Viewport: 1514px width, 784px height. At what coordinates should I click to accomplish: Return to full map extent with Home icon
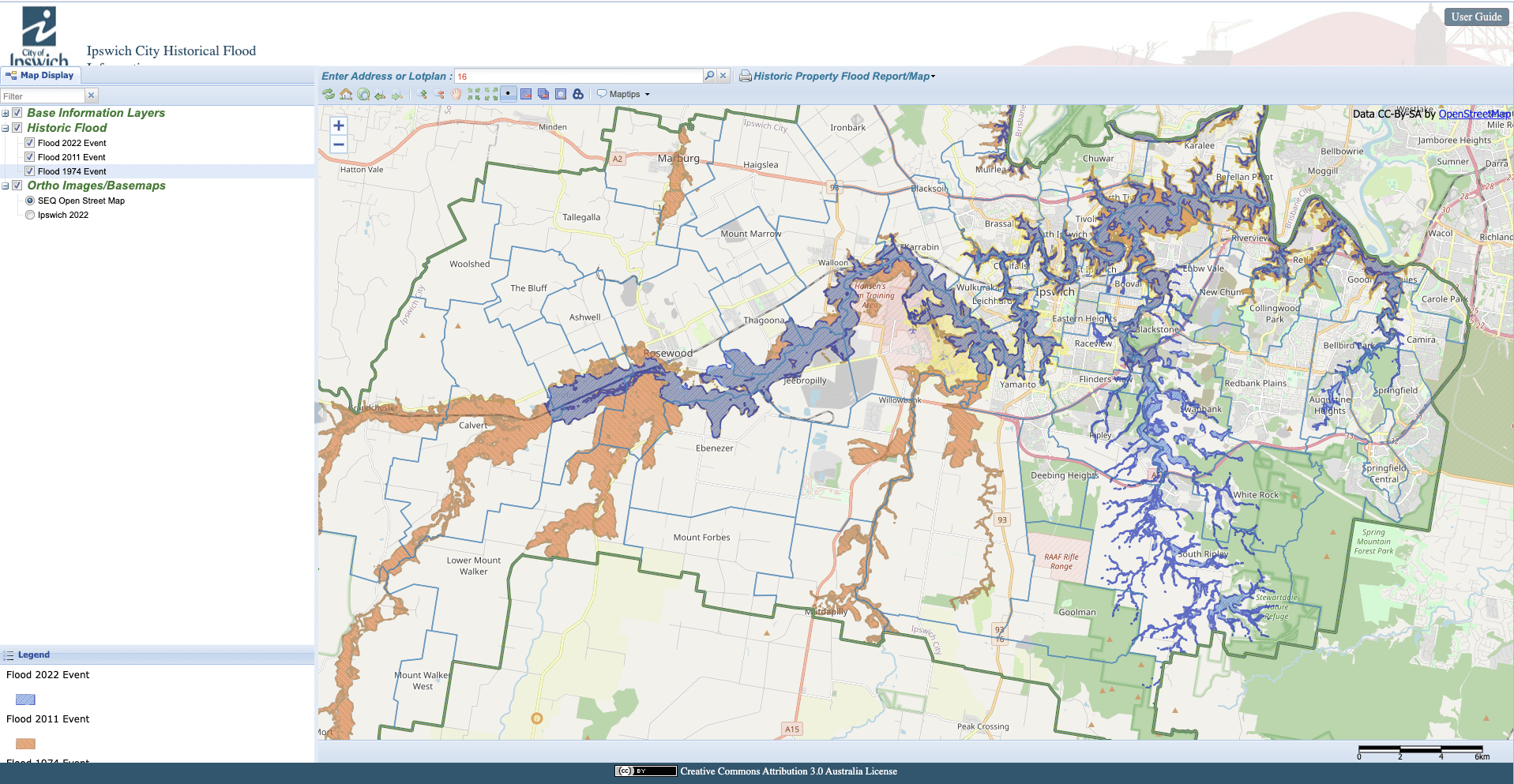click(x=346, y=94)
